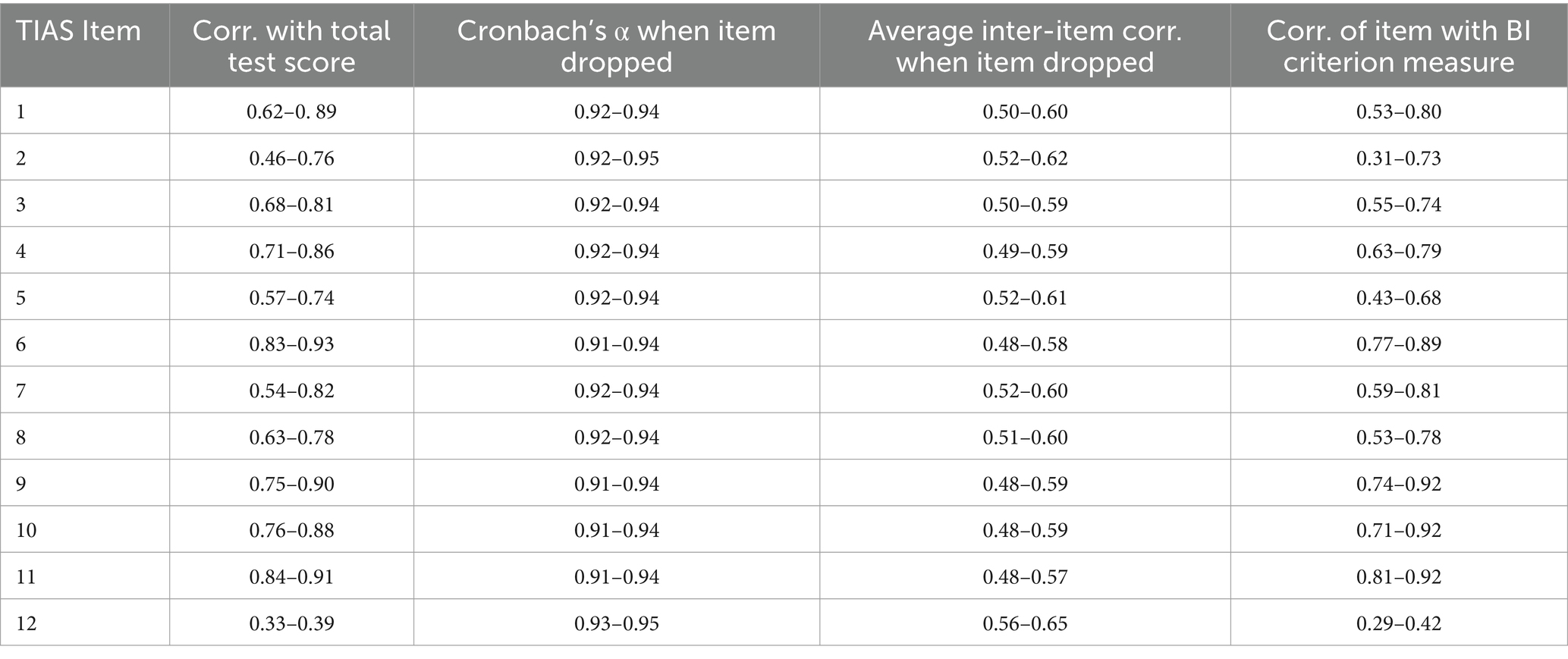Click the 0.29–0.42 BI criterion cell
The image size is (1568, 659).
coord(1399,623)
